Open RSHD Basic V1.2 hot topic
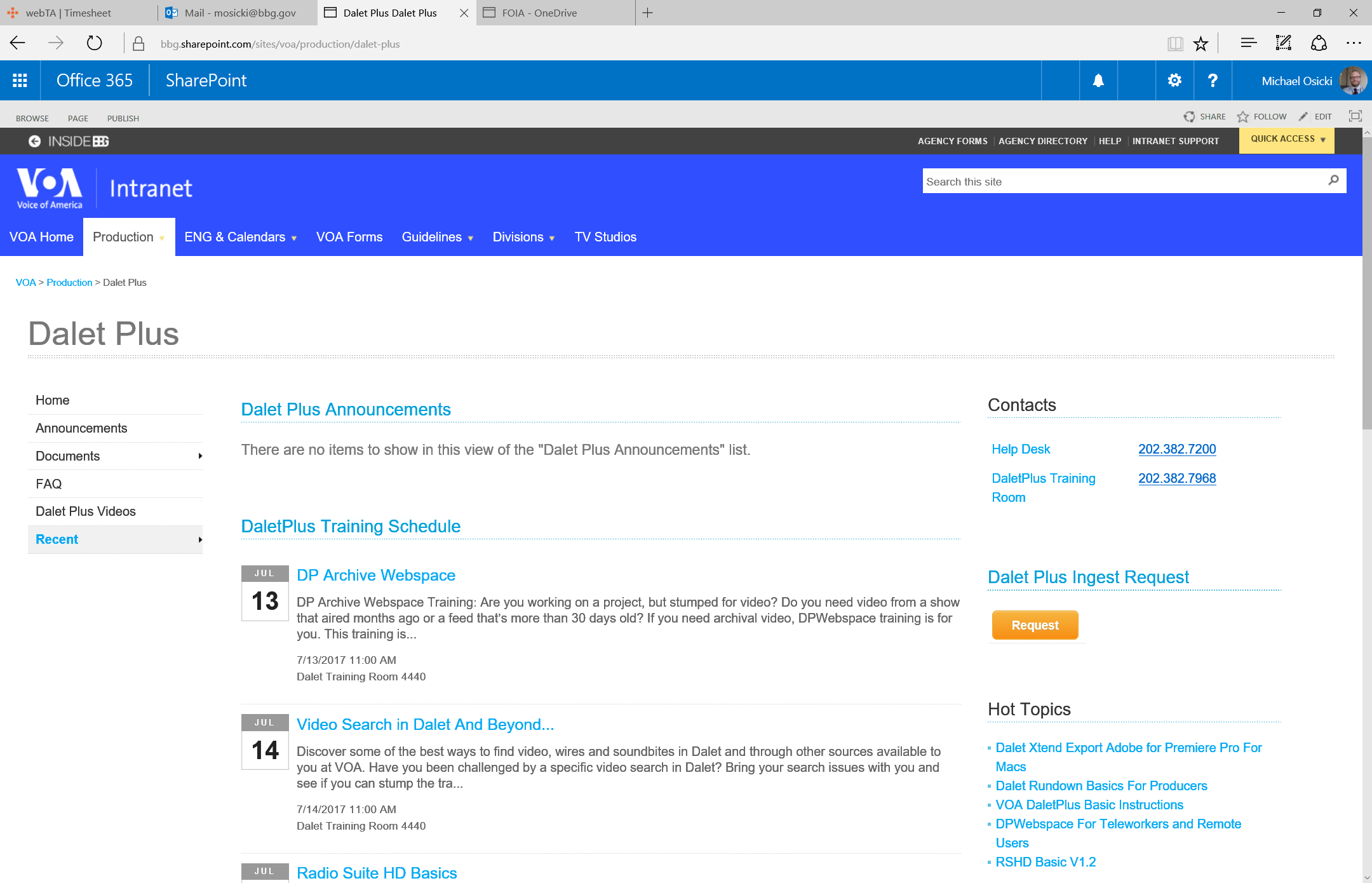The height and width of the screenshot is (883, 1372). tap(1046, 862)
